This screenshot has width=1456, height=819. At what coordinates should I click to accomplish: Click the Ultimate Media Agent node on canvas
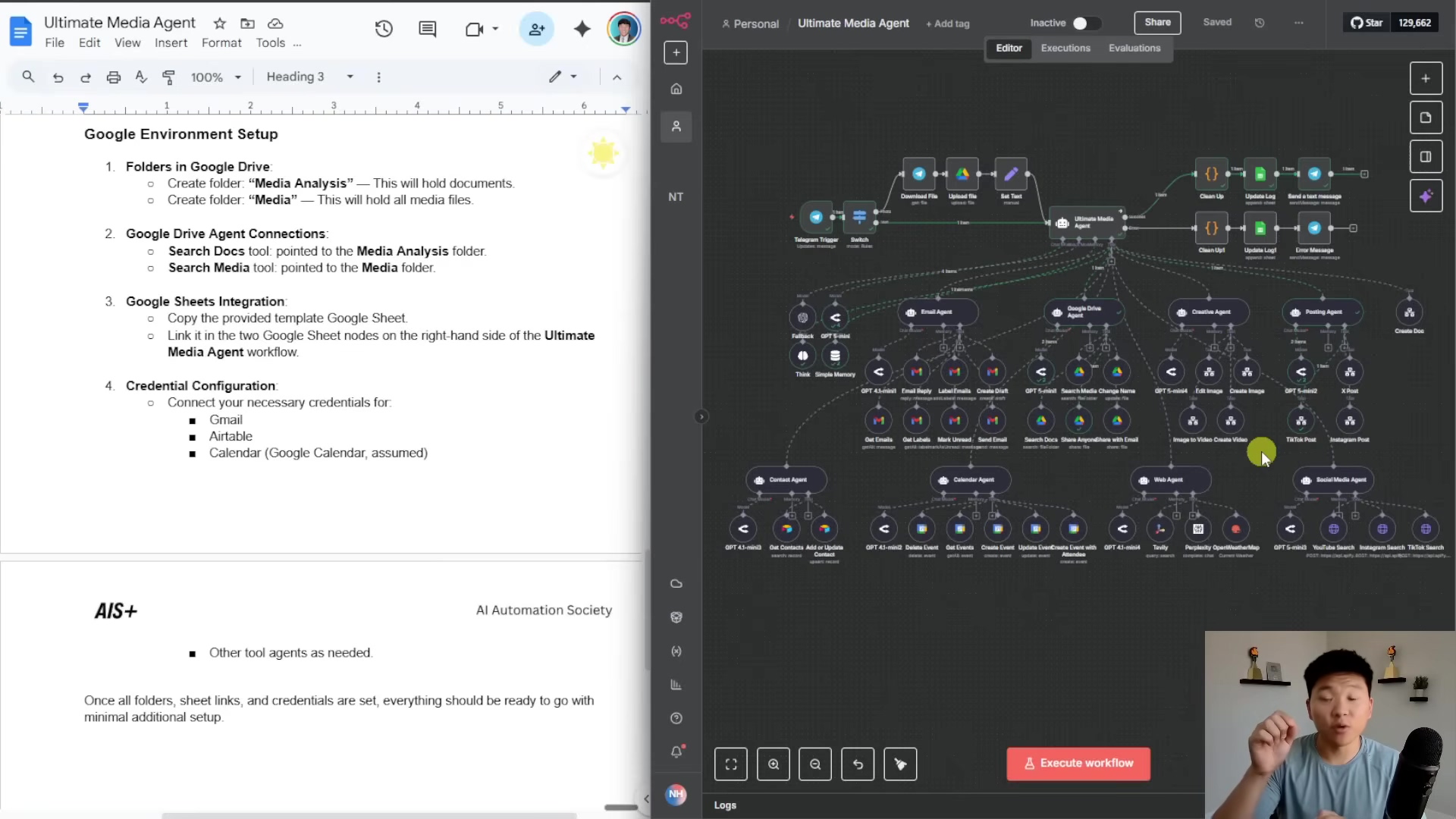pos(1086,222)
